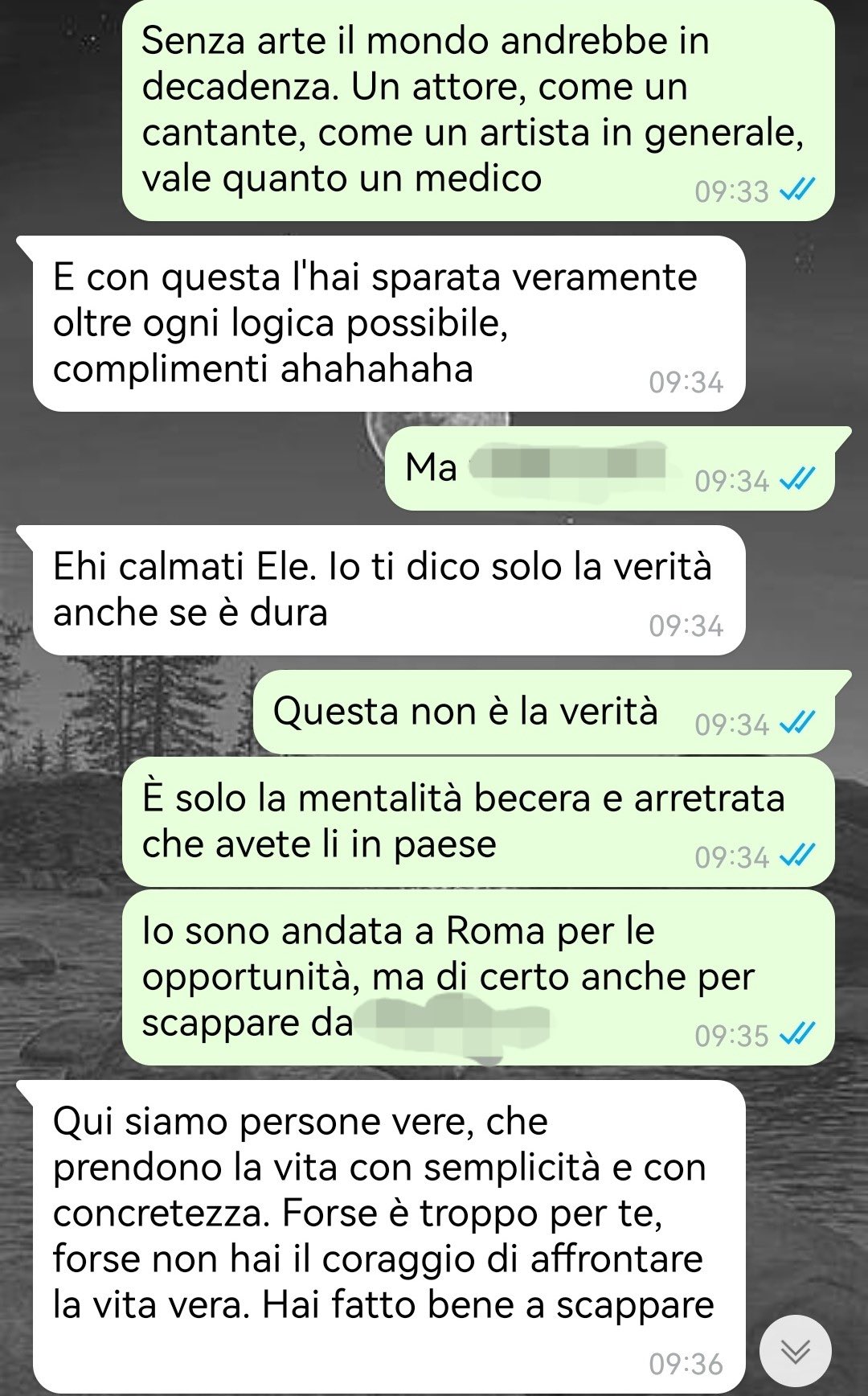Click the read receipt ticks at 09:33
Image resolution: width=868 pixels, height=1396 pixels.
coord(797,190)
